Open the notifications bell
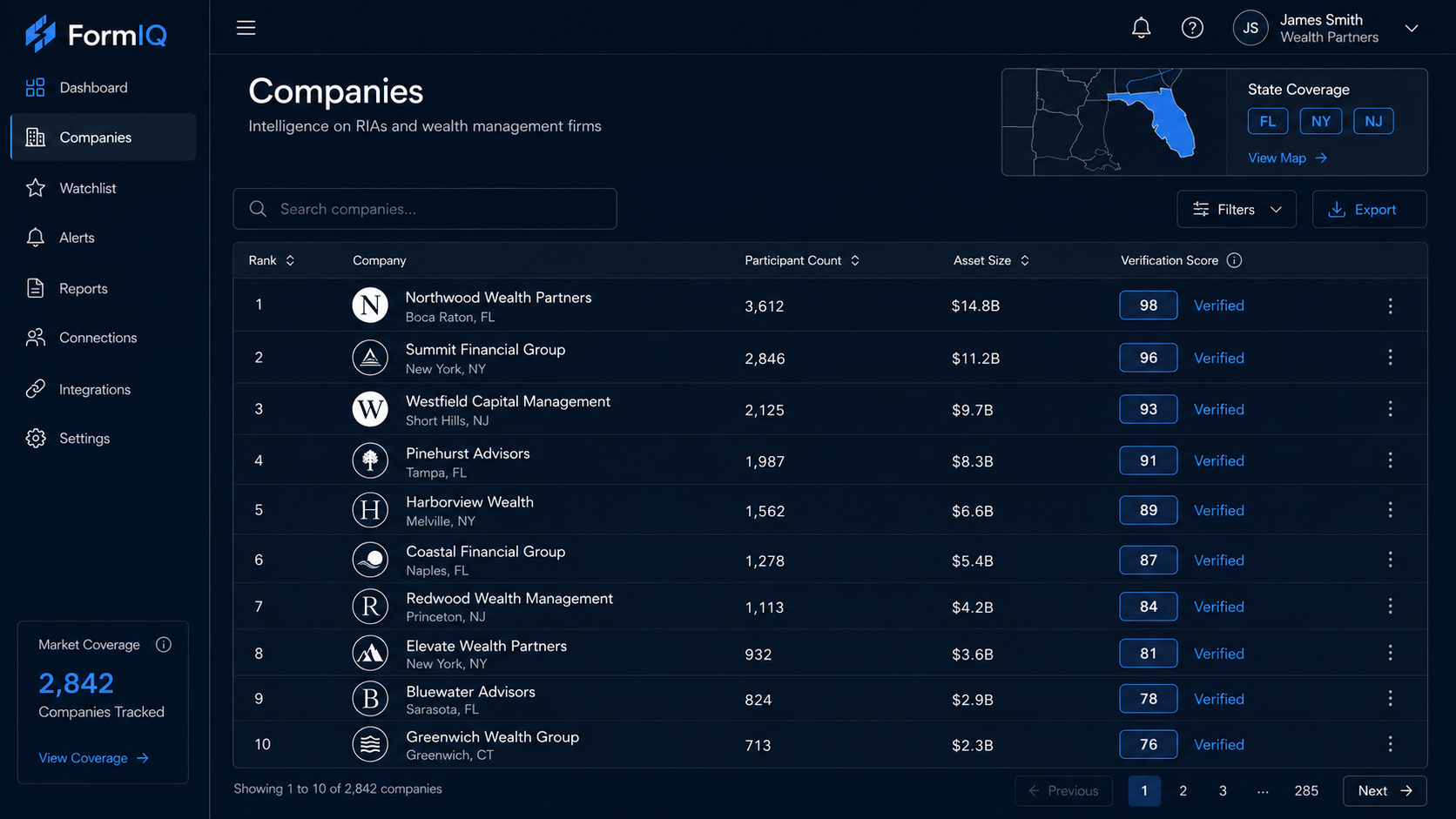 pos(1141,28)
